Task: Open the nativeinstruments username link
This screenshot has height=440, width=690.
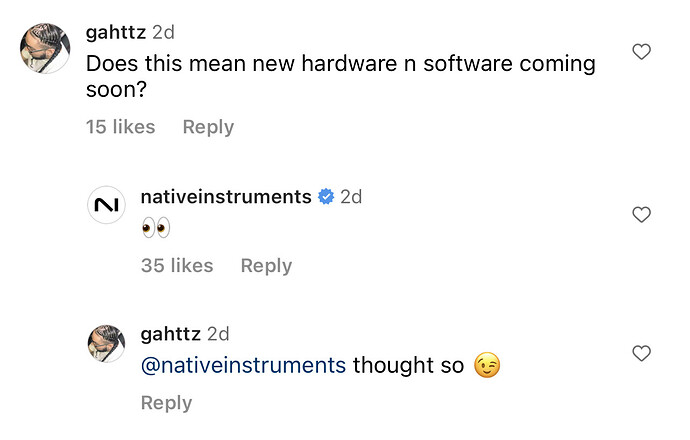Action: click(226, 197)
